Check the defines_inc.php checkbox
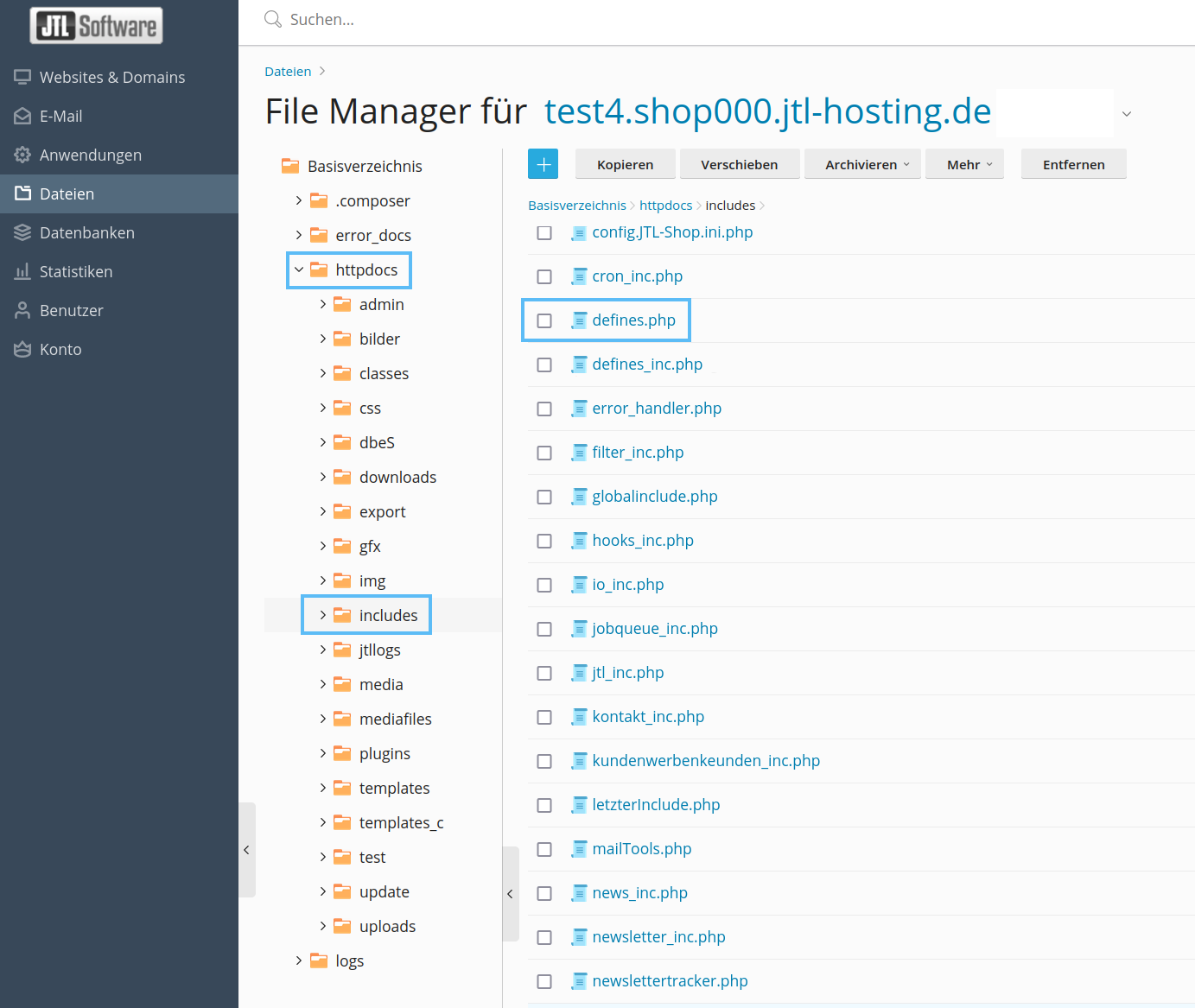 [x=544, y=365]
